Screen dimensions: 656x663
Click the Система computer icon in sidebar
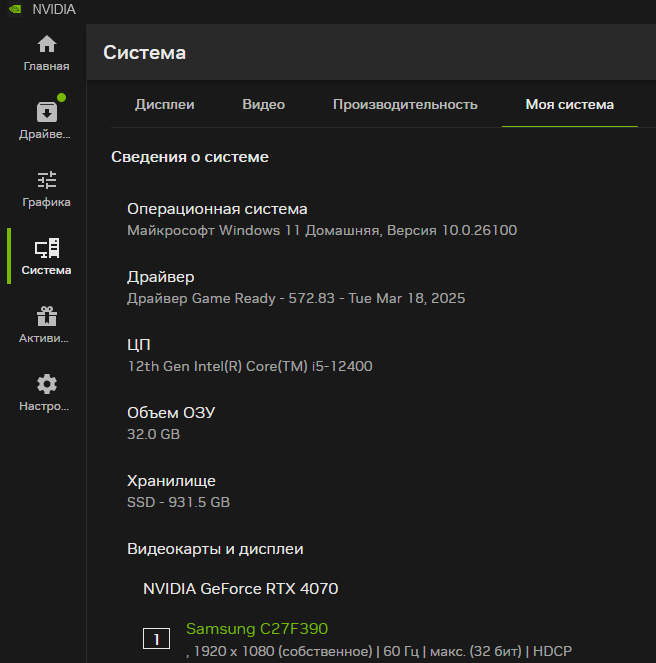(47, 248)
